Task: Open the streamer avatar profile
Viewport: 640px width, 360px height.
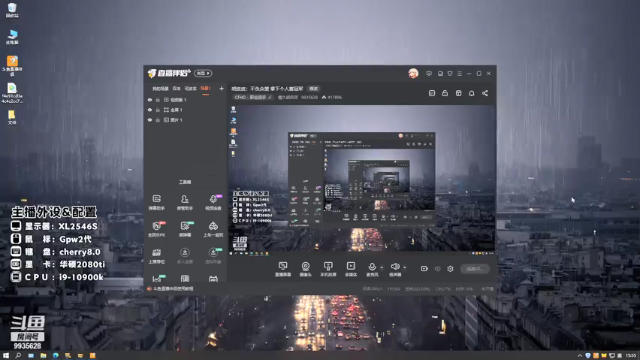Action: coord(413,73)
